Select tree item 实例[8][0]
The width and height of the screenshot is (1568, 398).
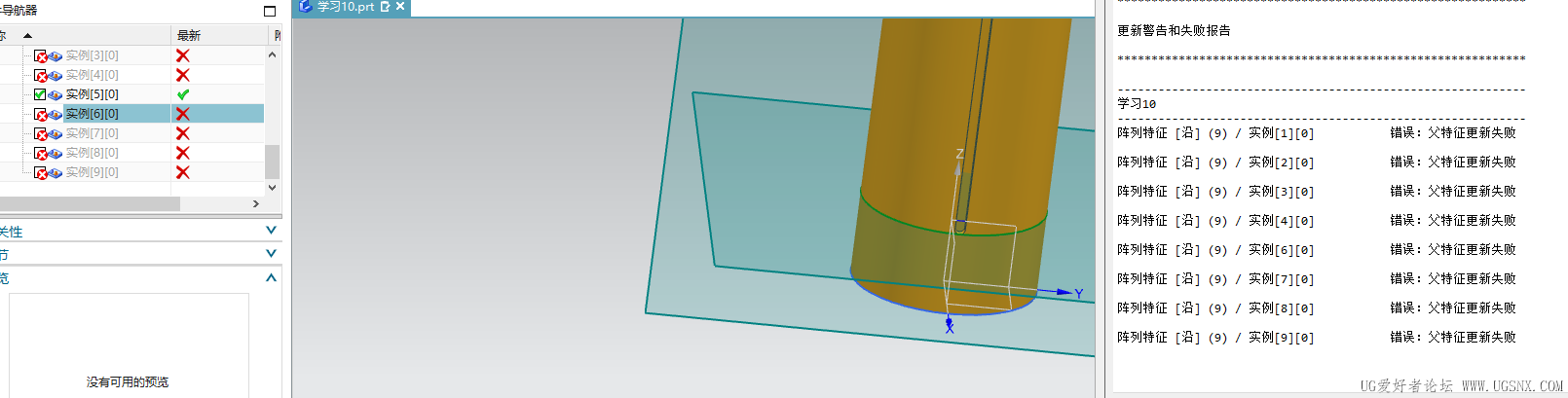coord(92,153)
